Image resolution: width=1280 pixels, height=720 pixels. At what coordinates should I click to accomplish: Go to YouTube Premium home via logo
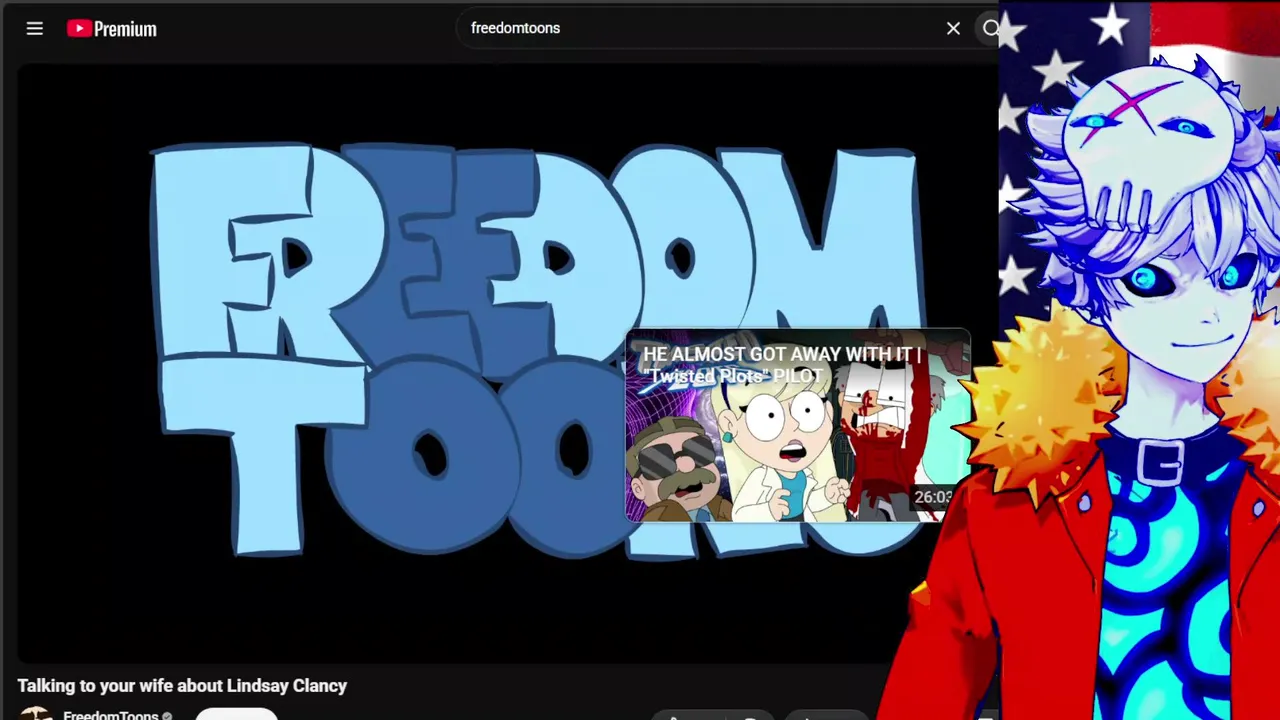(111, 29)
